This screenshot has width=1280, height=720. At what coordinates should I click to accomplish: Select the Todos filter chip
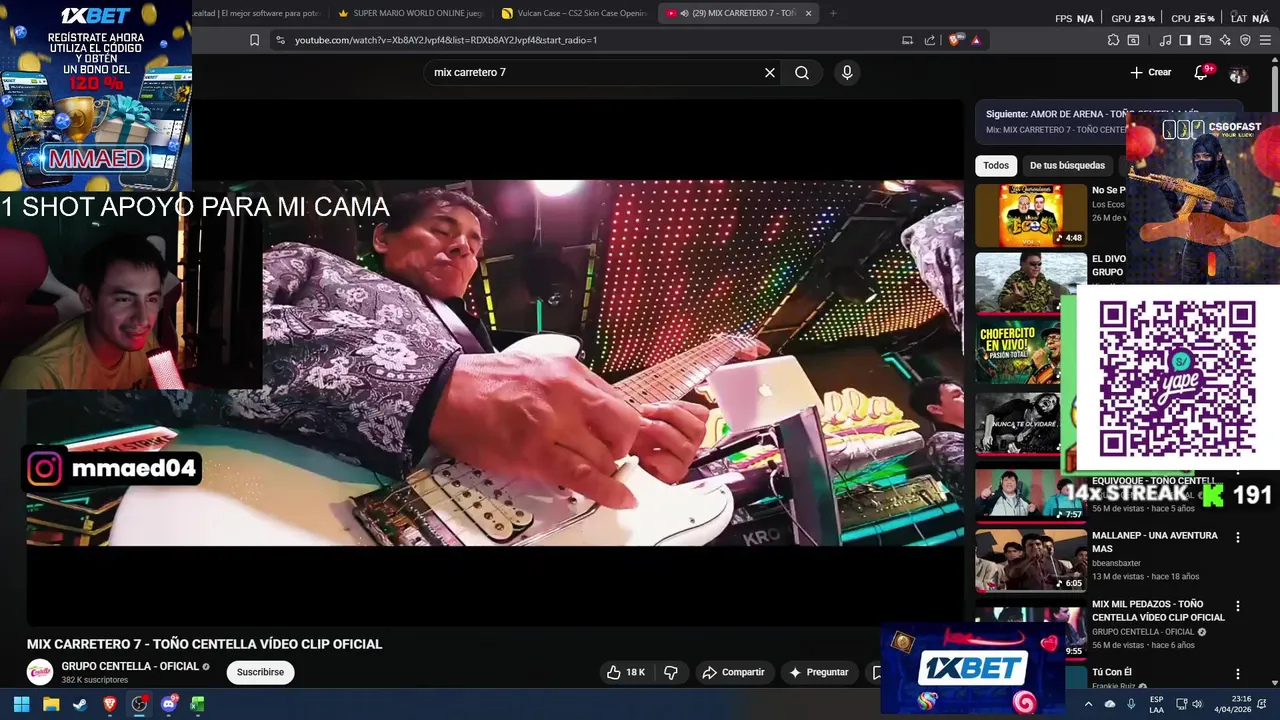point(996,165)
